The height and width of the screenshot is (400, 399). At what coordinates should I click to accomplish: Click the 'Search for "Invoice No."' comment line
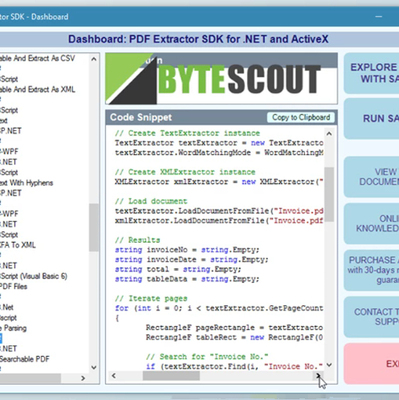(x=207, y=357)
